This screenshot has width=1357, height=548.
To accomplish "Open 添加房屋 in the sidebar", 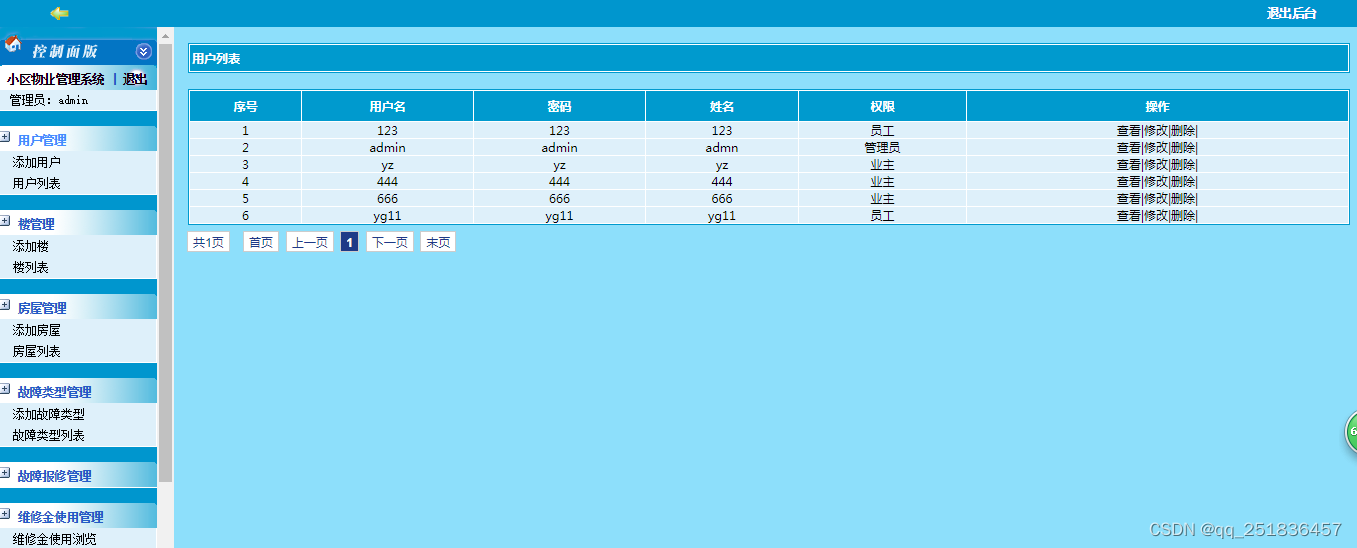I will click(37, 330).
